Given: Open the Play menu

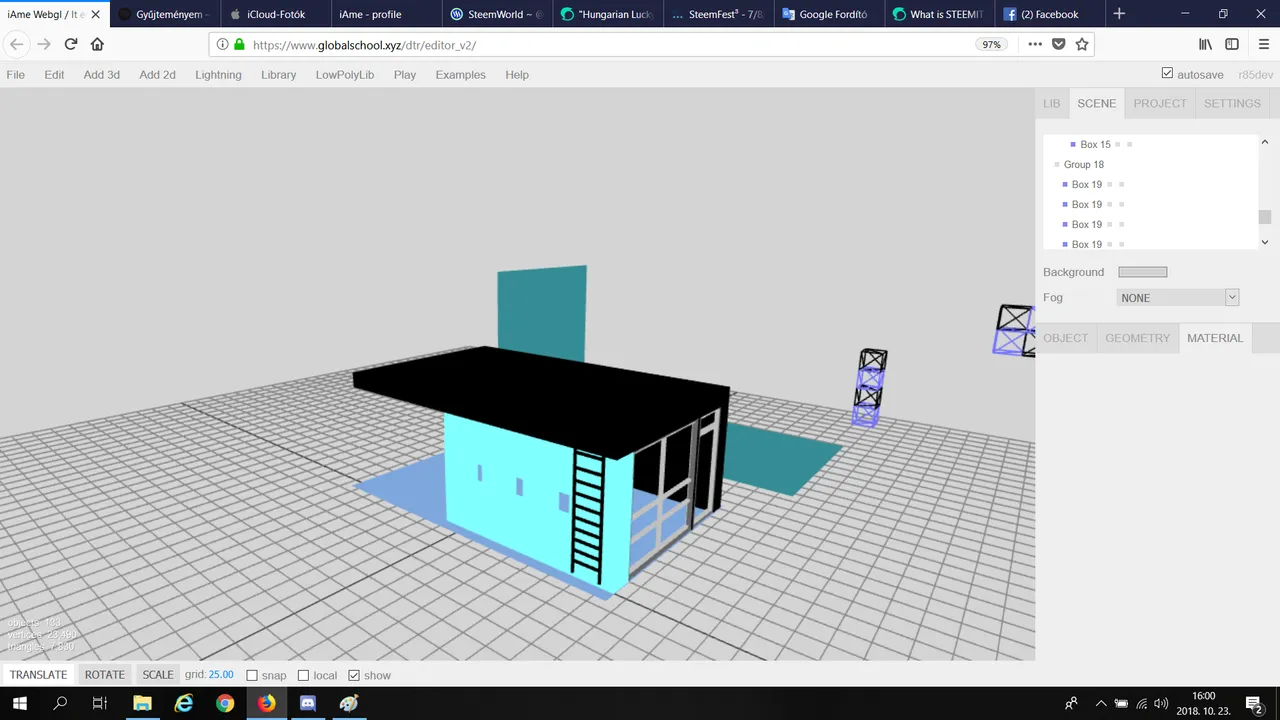Looking at the screenshot, I should [405, 75].
